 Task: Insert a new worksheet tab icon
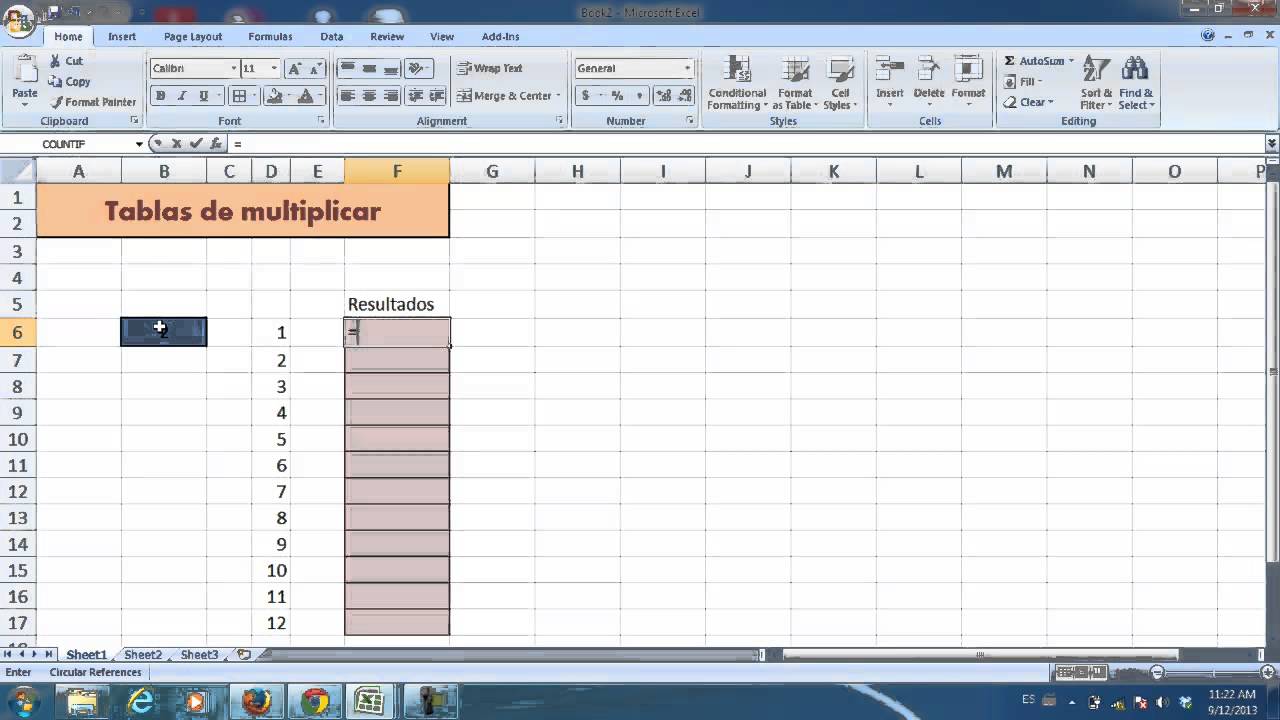click(x=243, y=654)
